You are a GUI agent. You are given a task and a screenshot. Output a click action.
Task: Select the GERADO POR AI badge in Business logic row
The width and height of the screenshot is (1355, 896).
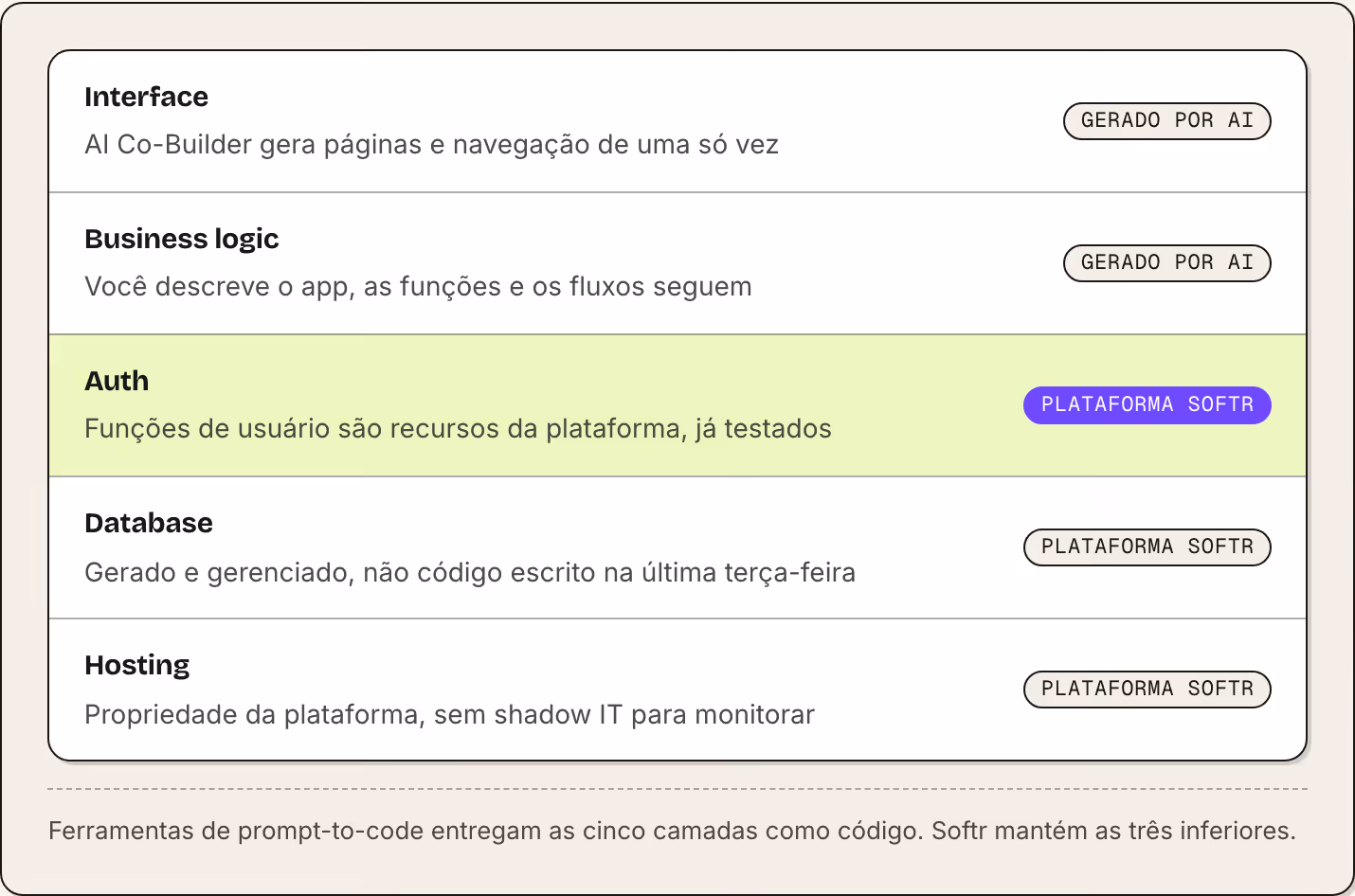pos(1167,263)
